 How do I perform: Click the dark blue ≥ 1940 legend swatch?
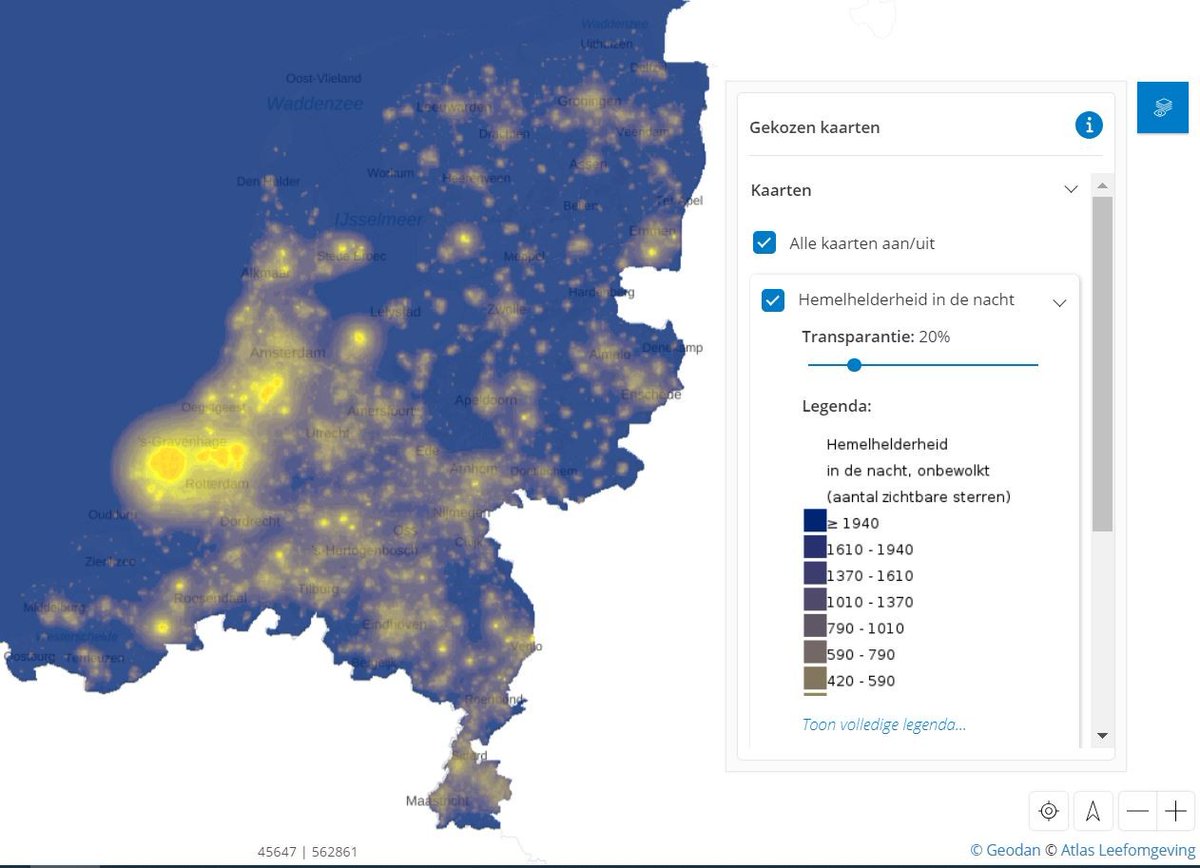[813, 521]
